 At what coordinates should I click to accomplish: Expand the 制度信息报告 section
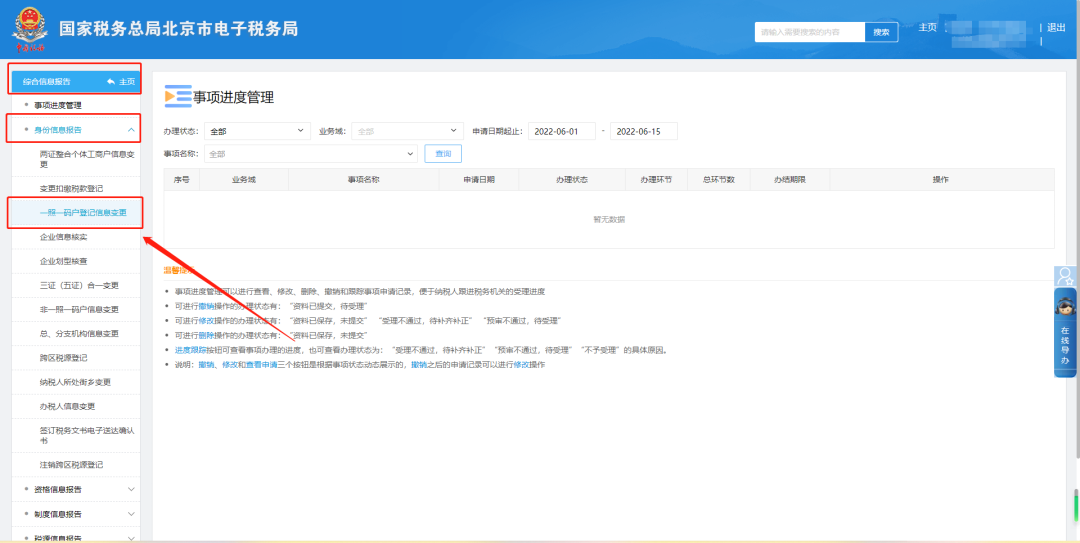(131, 514)
